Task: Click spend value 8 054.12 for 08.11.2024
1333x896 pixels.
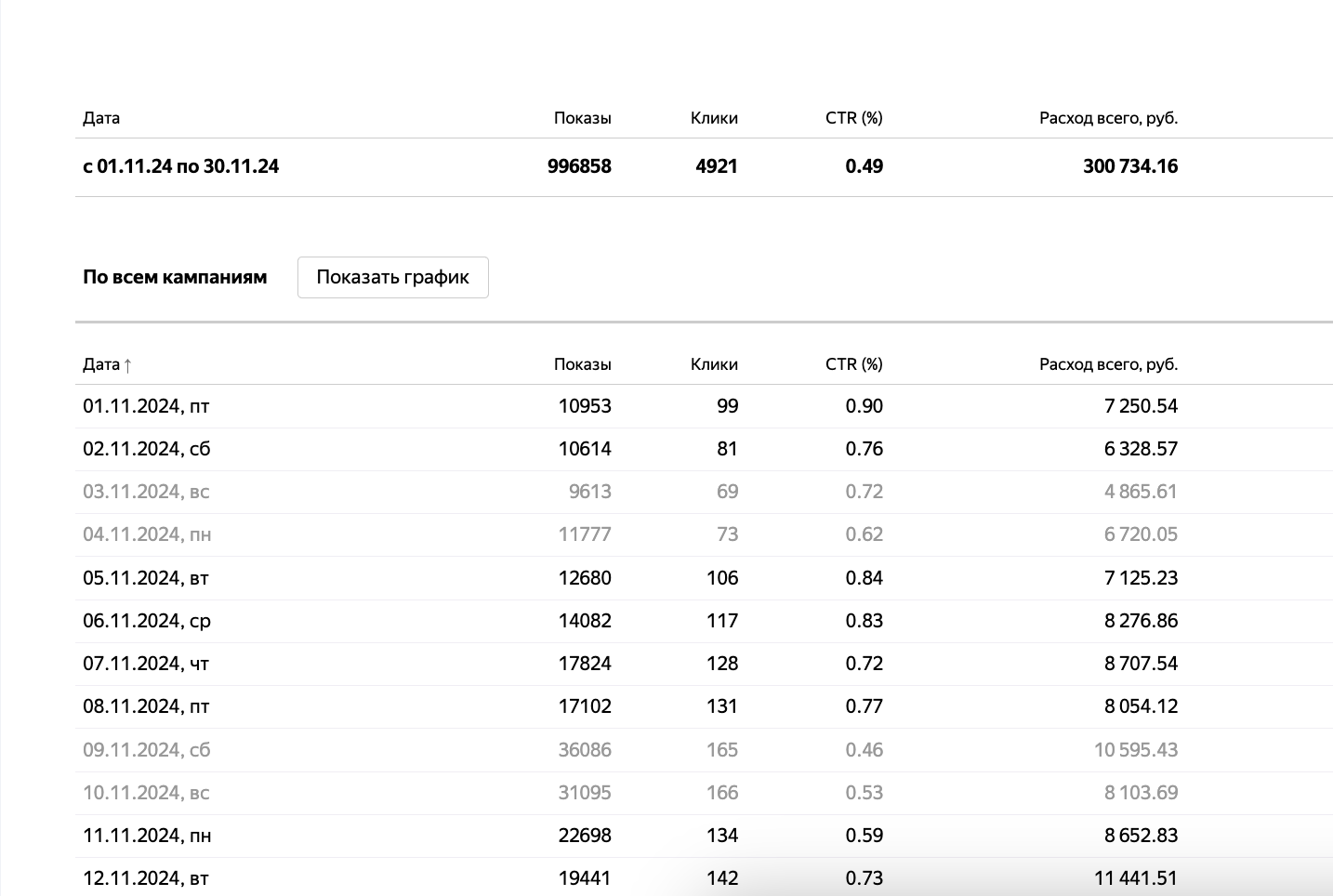Action: [x=1140, y=706]
